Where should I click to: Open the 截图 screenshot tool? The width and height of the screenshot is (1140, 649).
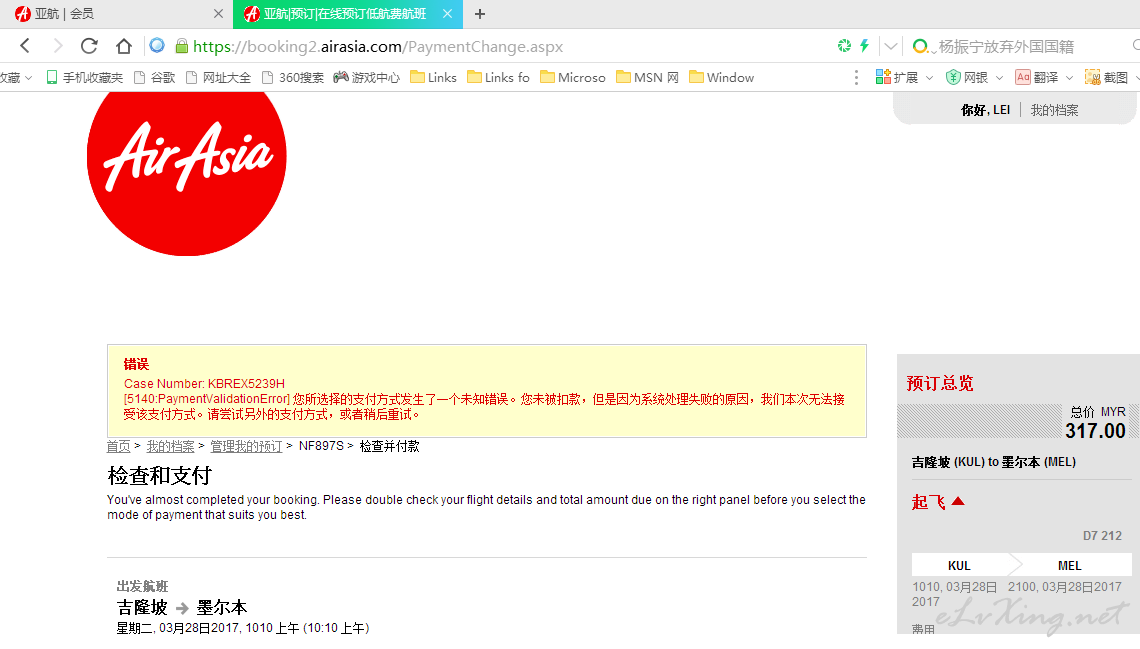(1106, 77)
